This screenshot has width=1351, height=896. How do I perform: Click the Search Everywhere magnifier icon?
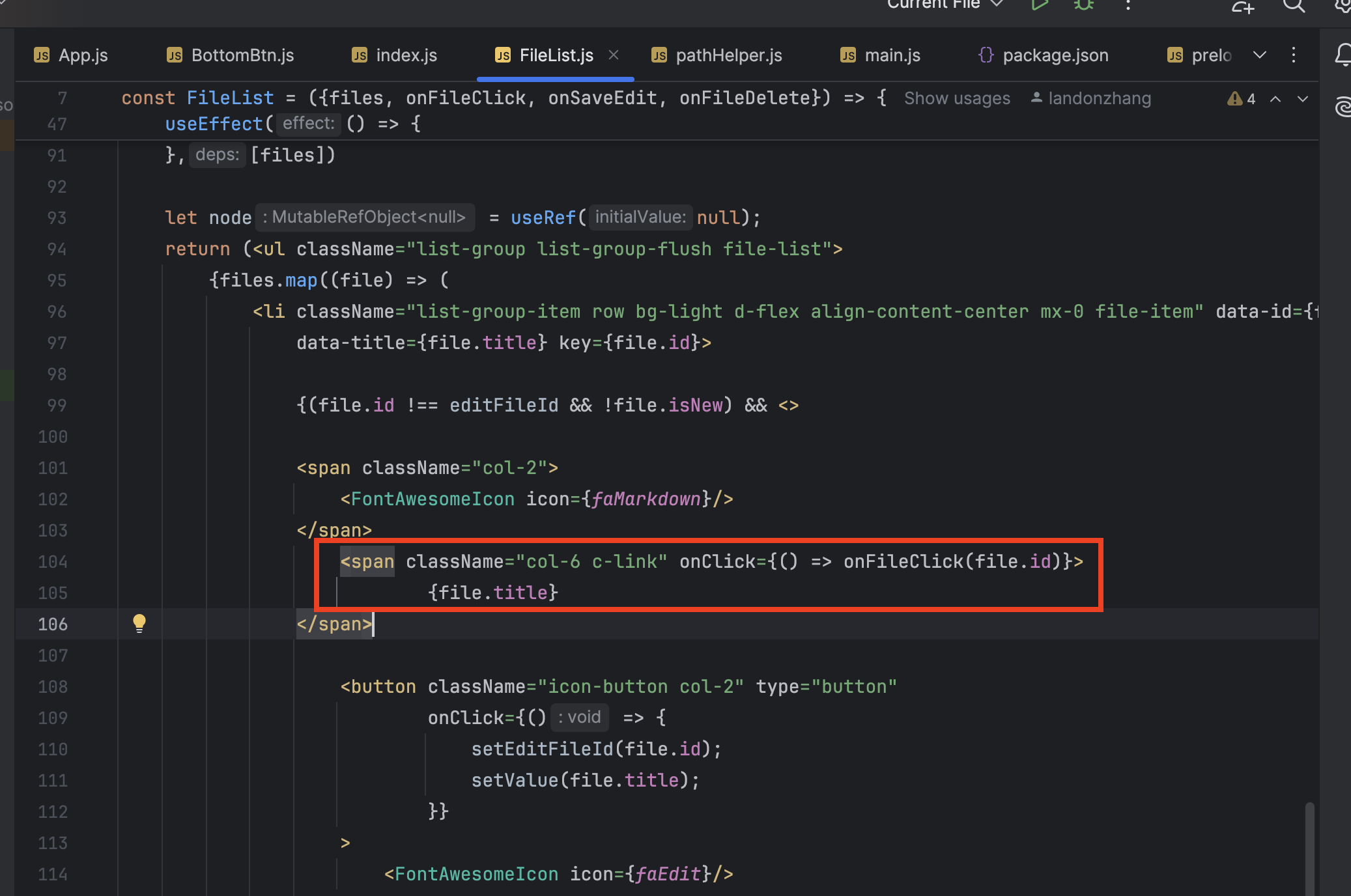pos(1294,7)
